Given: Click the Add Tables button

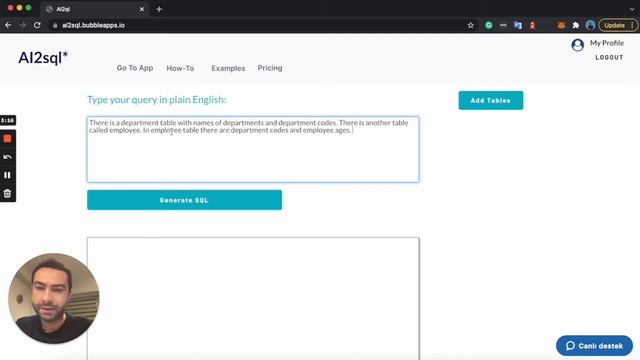Looking at the screenshot, I should [491, 100].
